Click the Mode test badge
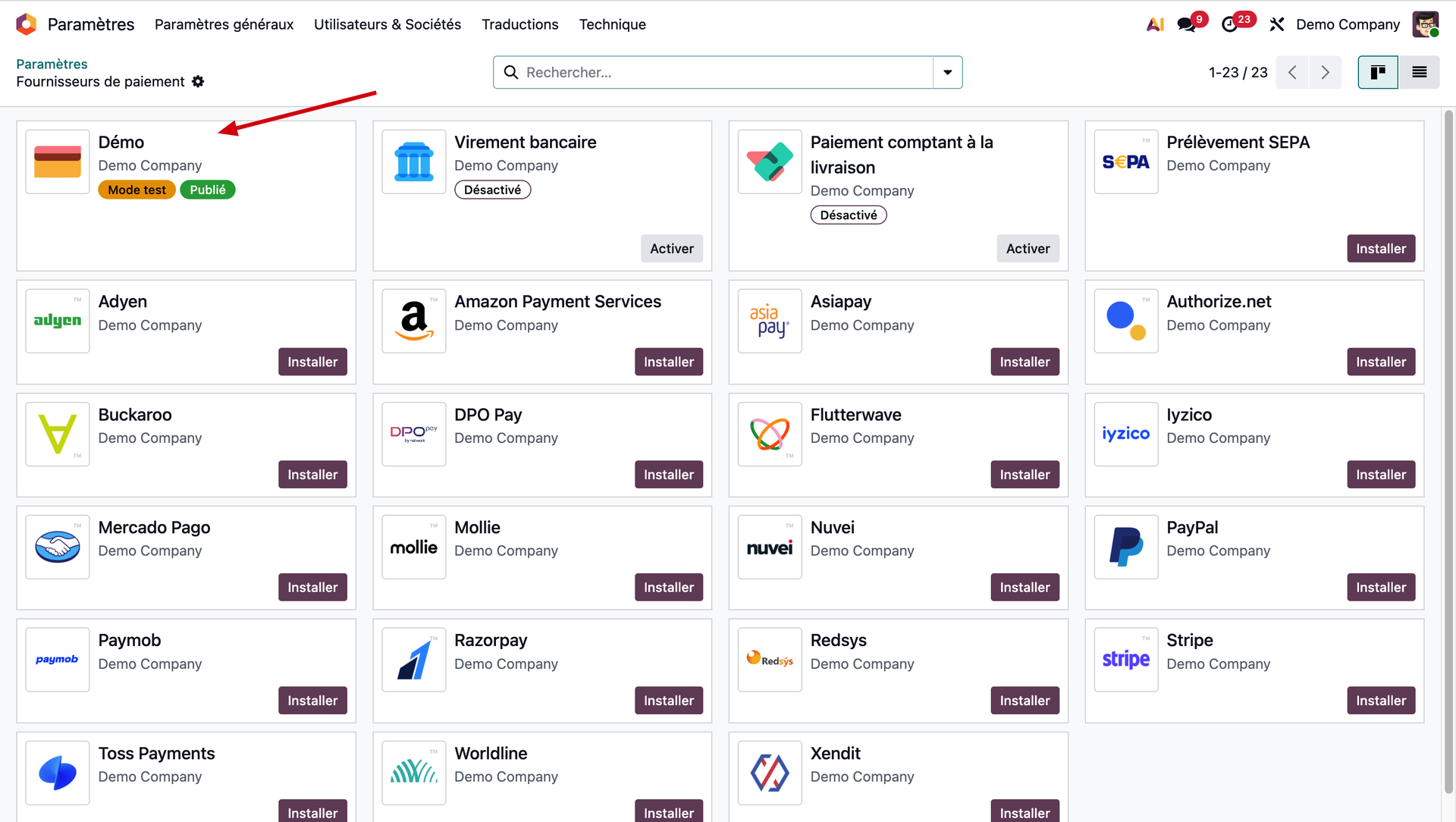This screenshot has height=822, width=1456. tap(136, 190)
